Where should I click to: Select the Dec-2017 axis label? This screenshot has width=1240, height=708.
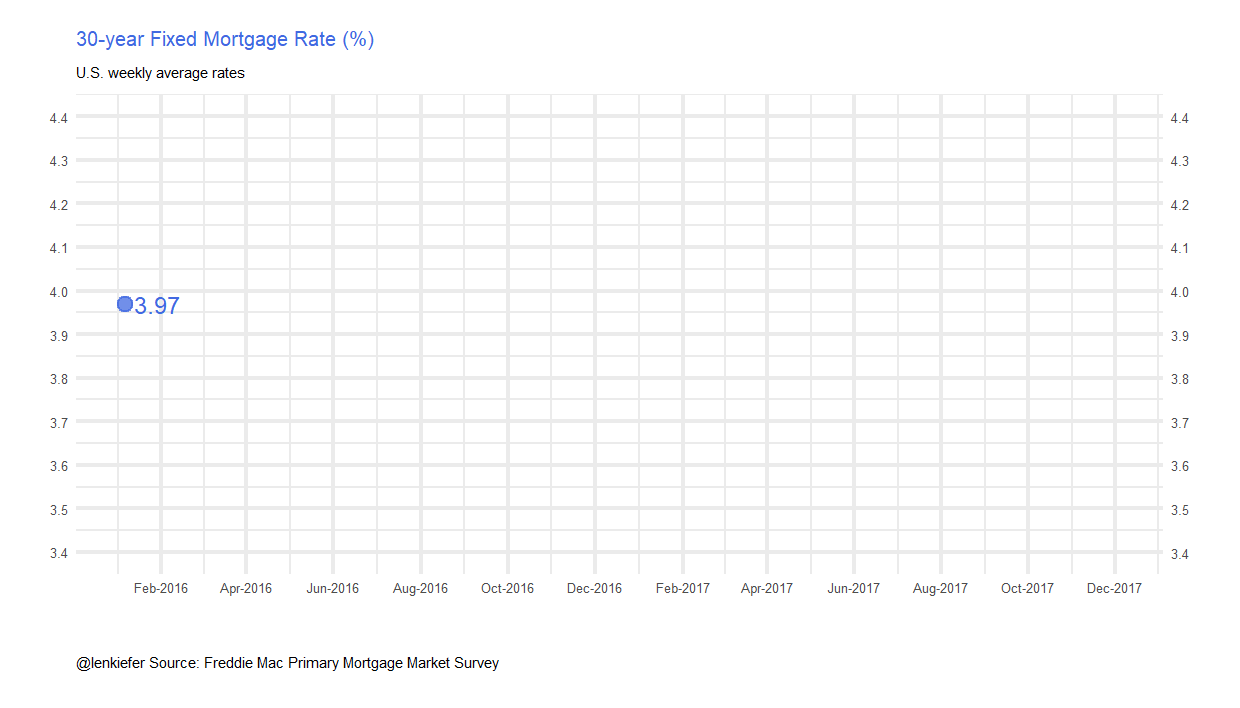[x=1114, y=588]
